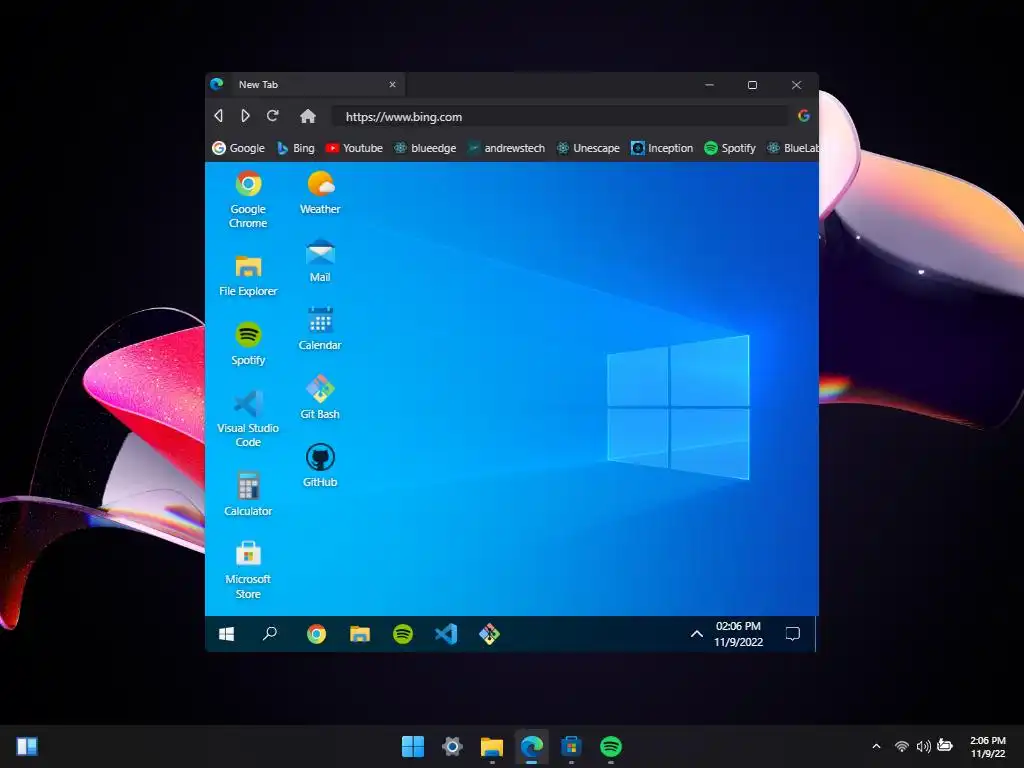Screen dimensions: 1024x768
Task: Open inner Windows 10 Start button
Action: coord(227,634)
